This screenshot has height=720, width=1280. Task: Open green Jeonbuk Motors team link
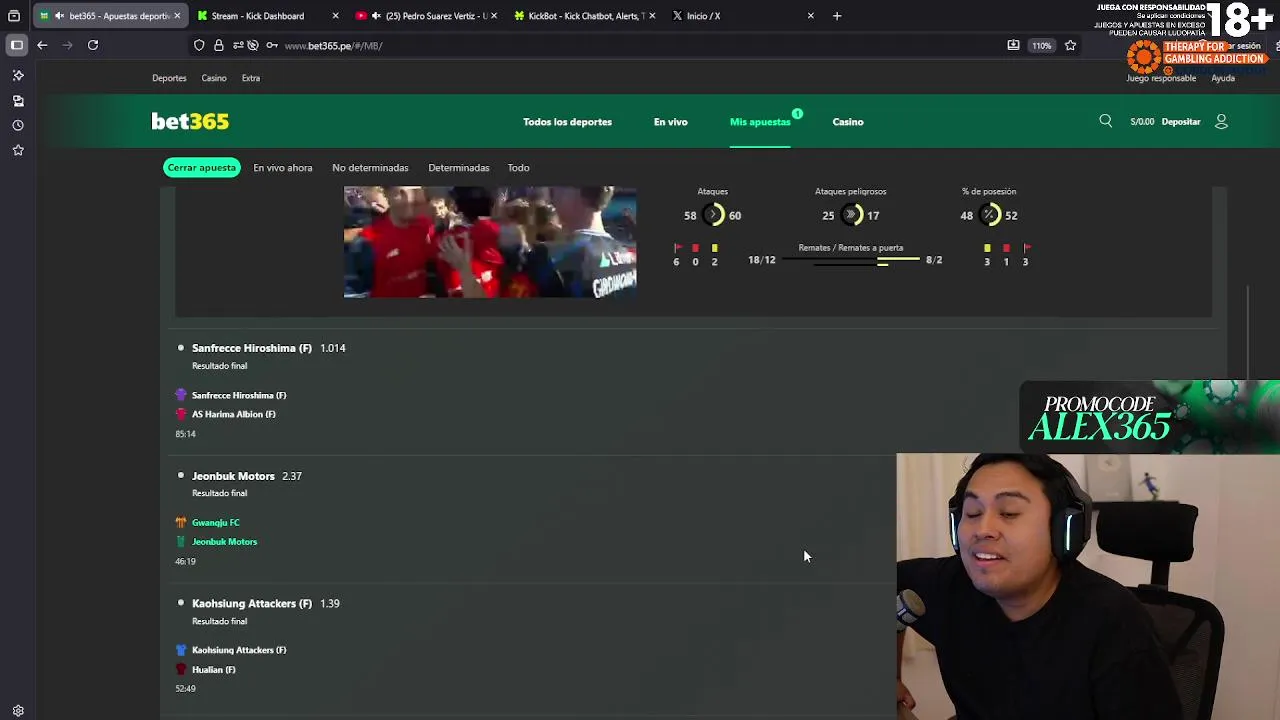point(224,542)
